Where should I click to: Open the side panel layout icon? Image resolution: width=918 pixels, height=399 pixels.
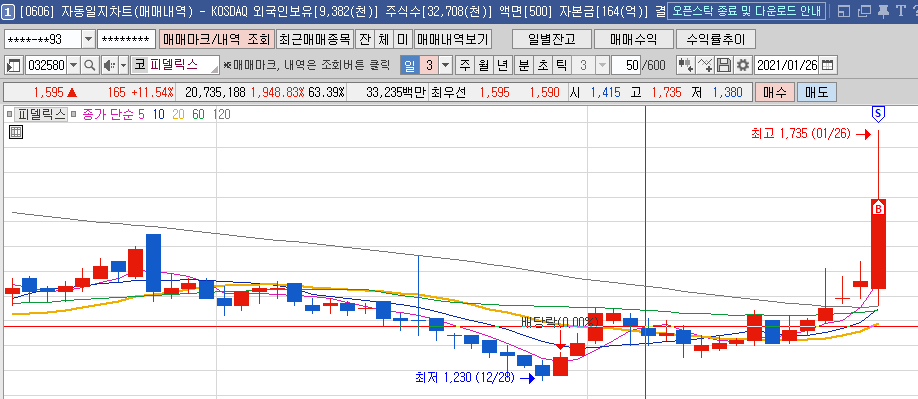pos(13,65)
